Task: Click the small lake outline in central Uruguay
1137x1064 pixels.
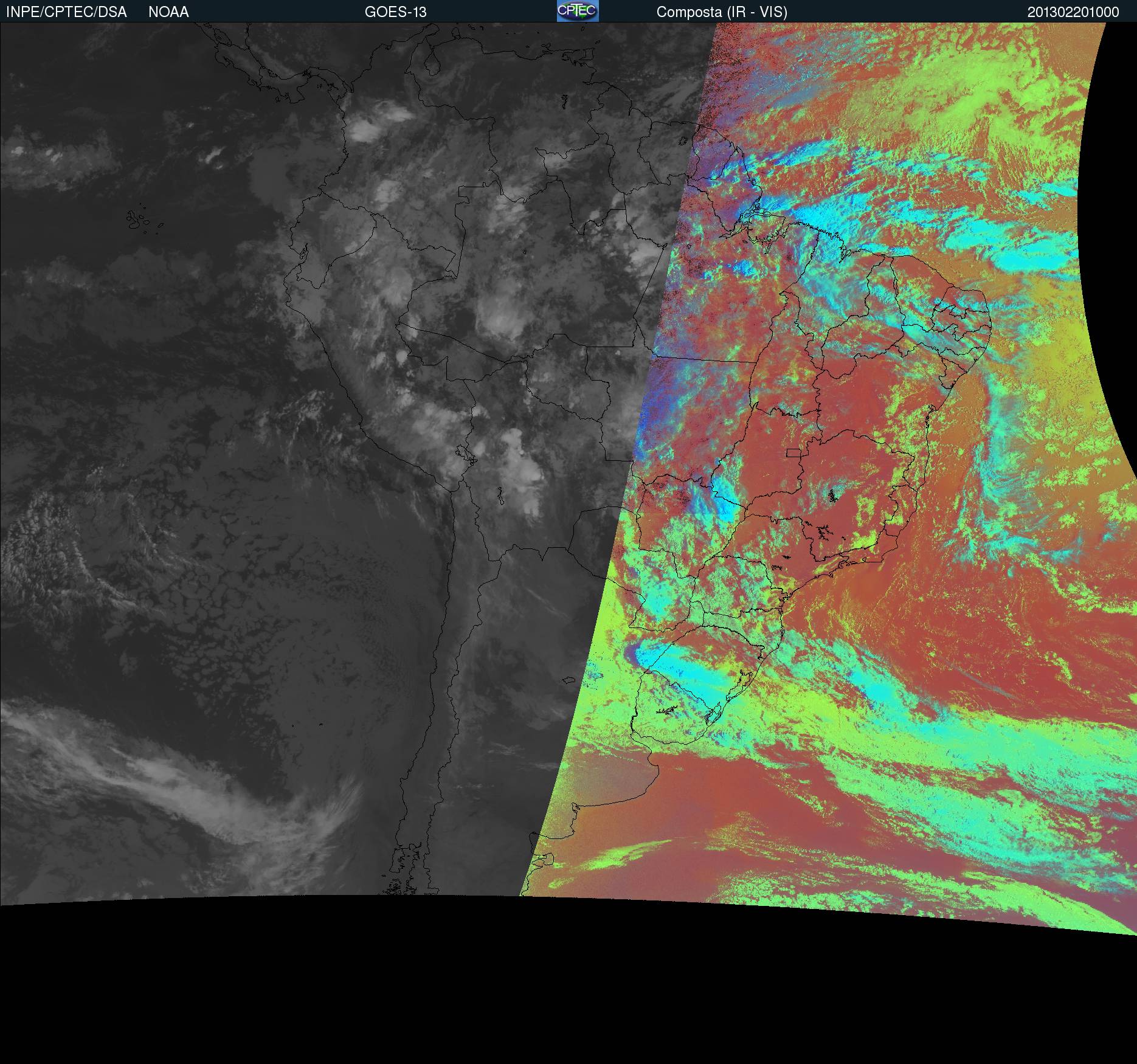Action: click(668, 710)
